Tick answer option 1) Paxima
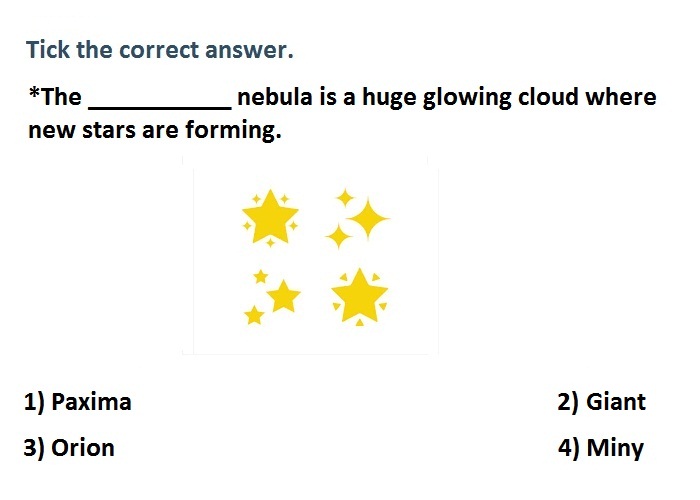 [x=78, y=402]
